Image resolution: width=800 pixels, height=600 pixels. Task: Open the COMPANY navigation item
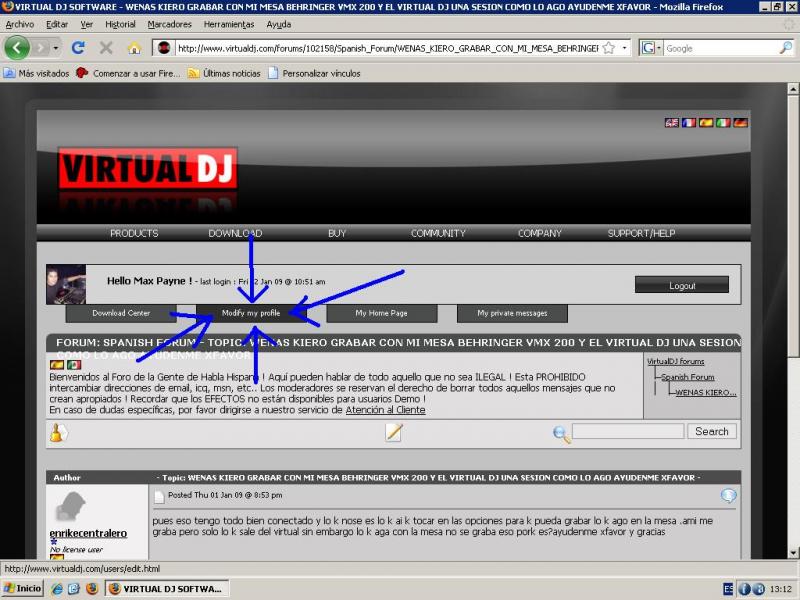point(540,233)
